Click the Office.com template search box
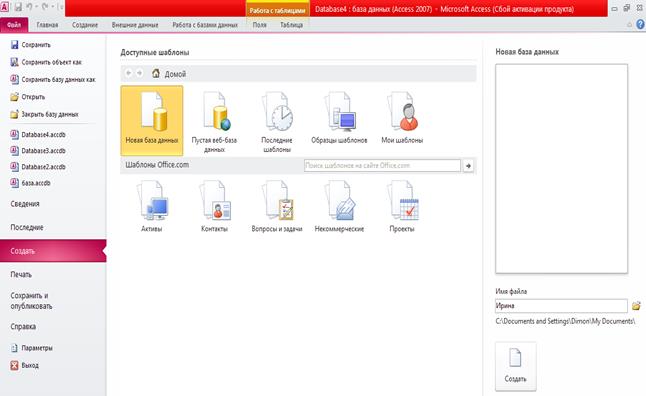Screen dimensions: 646x396 point(382,166)
